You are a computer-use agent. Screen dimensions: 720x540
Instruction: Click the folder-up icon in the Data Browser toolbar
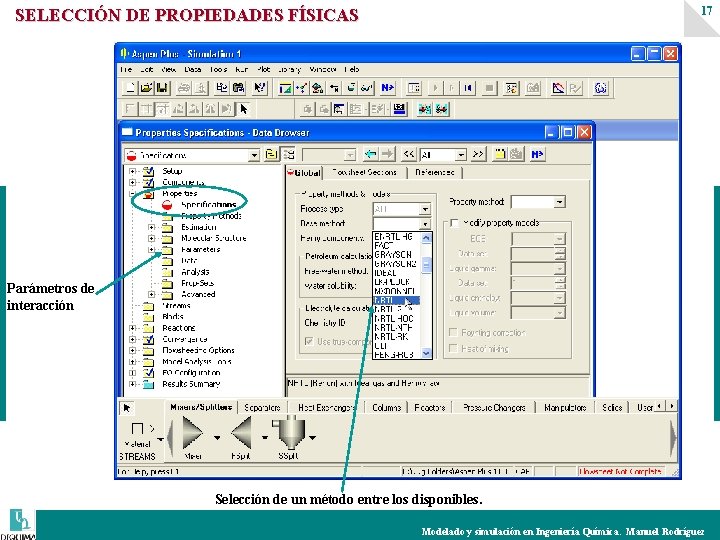pyautogui.click(x=271, y=155)
